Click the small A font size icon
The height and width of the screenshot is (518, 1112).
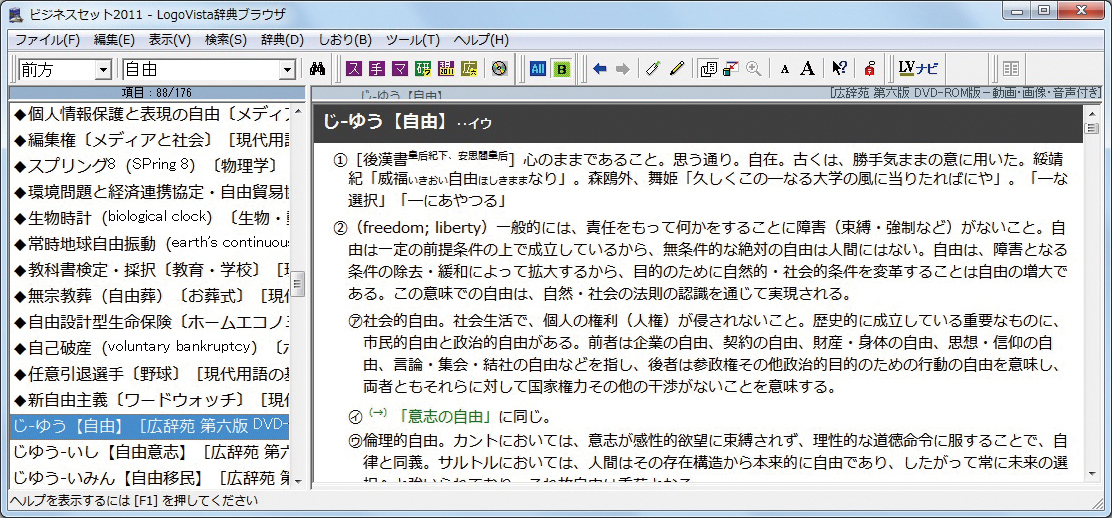click(784, 69)
